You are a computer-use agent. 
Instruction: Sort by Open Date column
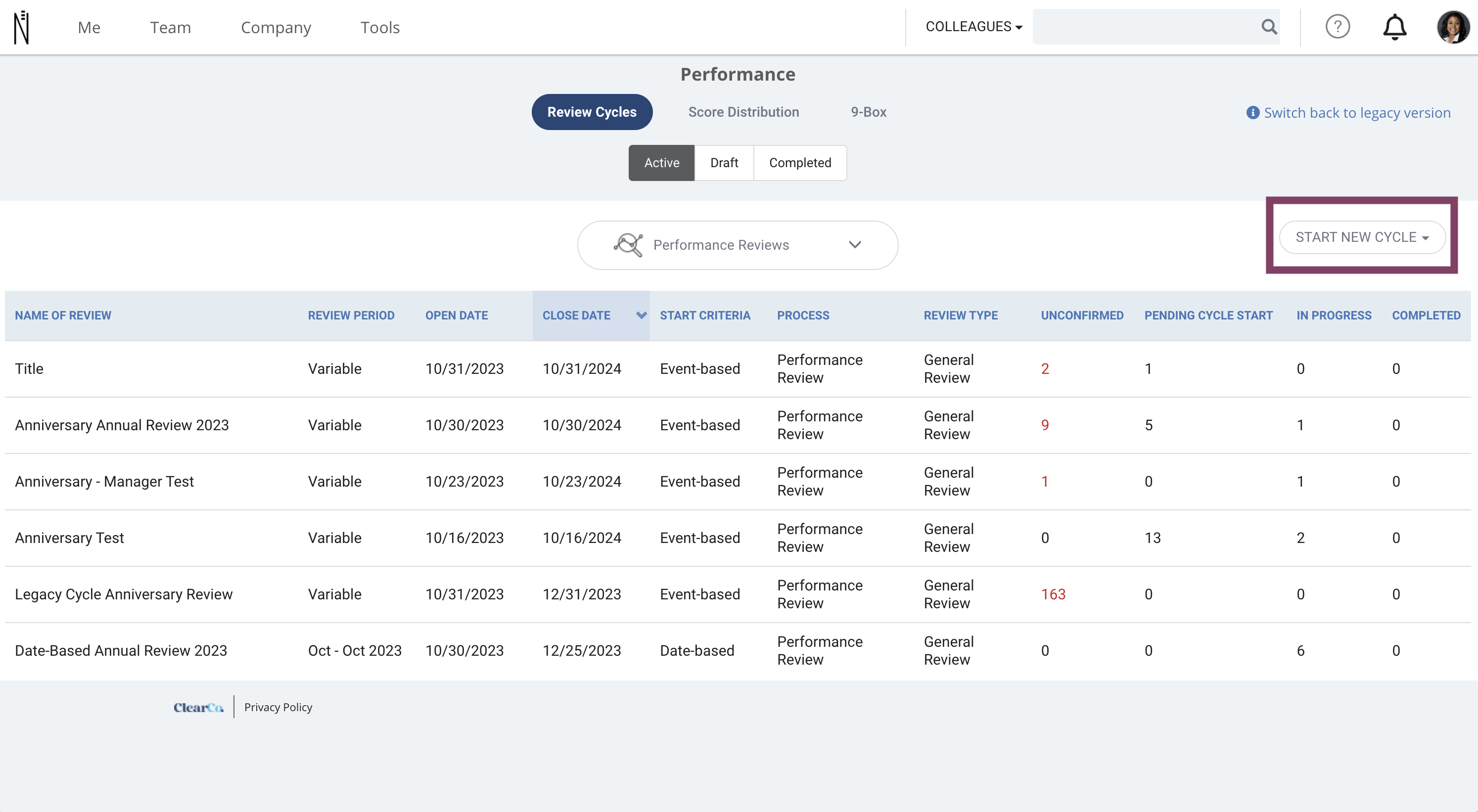pos(457,315)
